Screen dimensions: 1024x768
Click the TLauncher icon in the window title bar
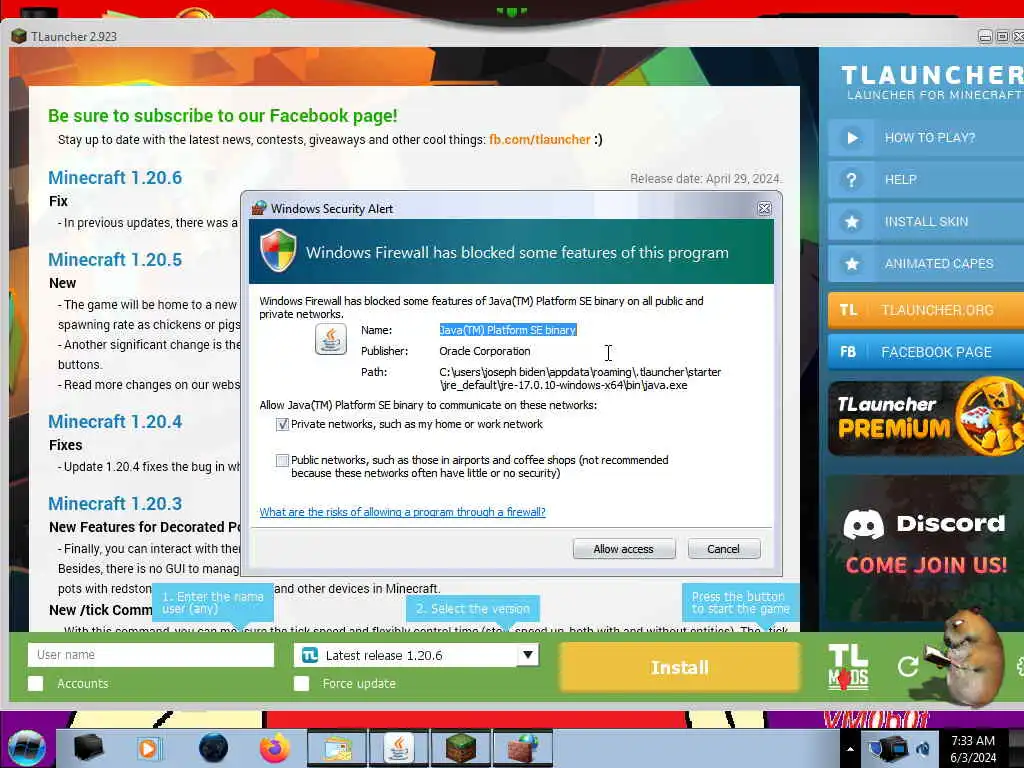coord(19,37)
